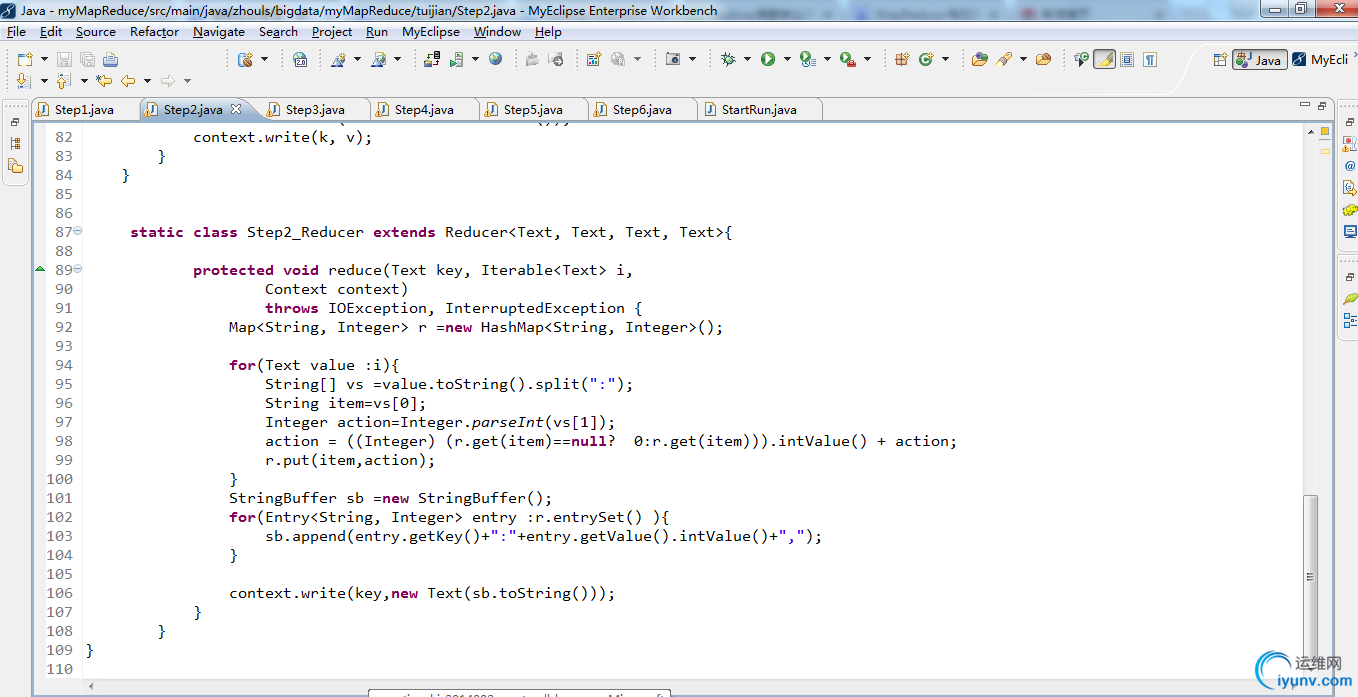
Task: Open the MyEclipse menu
Action: click(431, 31)
